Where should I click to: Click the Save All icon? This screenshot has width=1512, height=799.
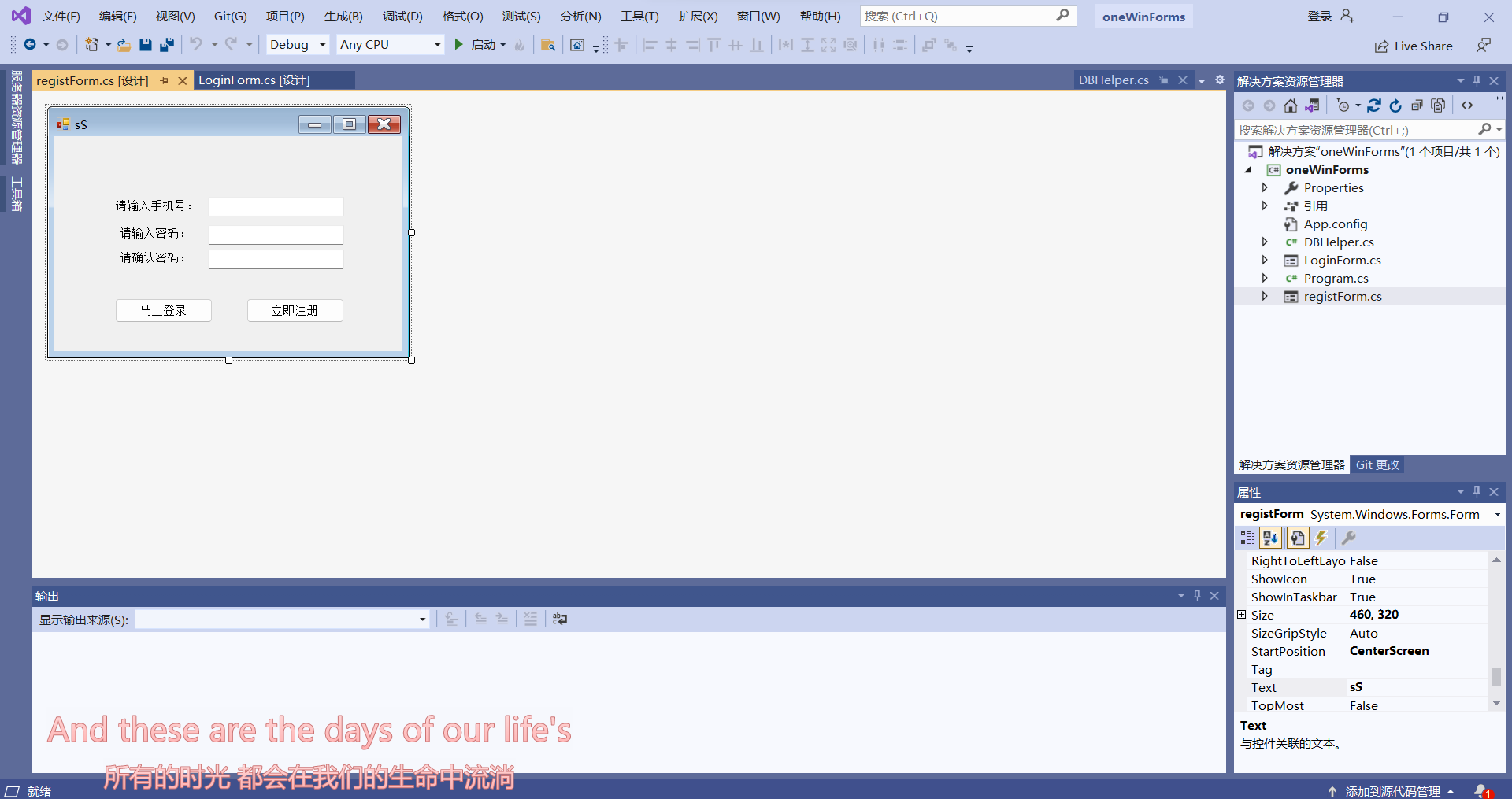click(x=166, y=45)
